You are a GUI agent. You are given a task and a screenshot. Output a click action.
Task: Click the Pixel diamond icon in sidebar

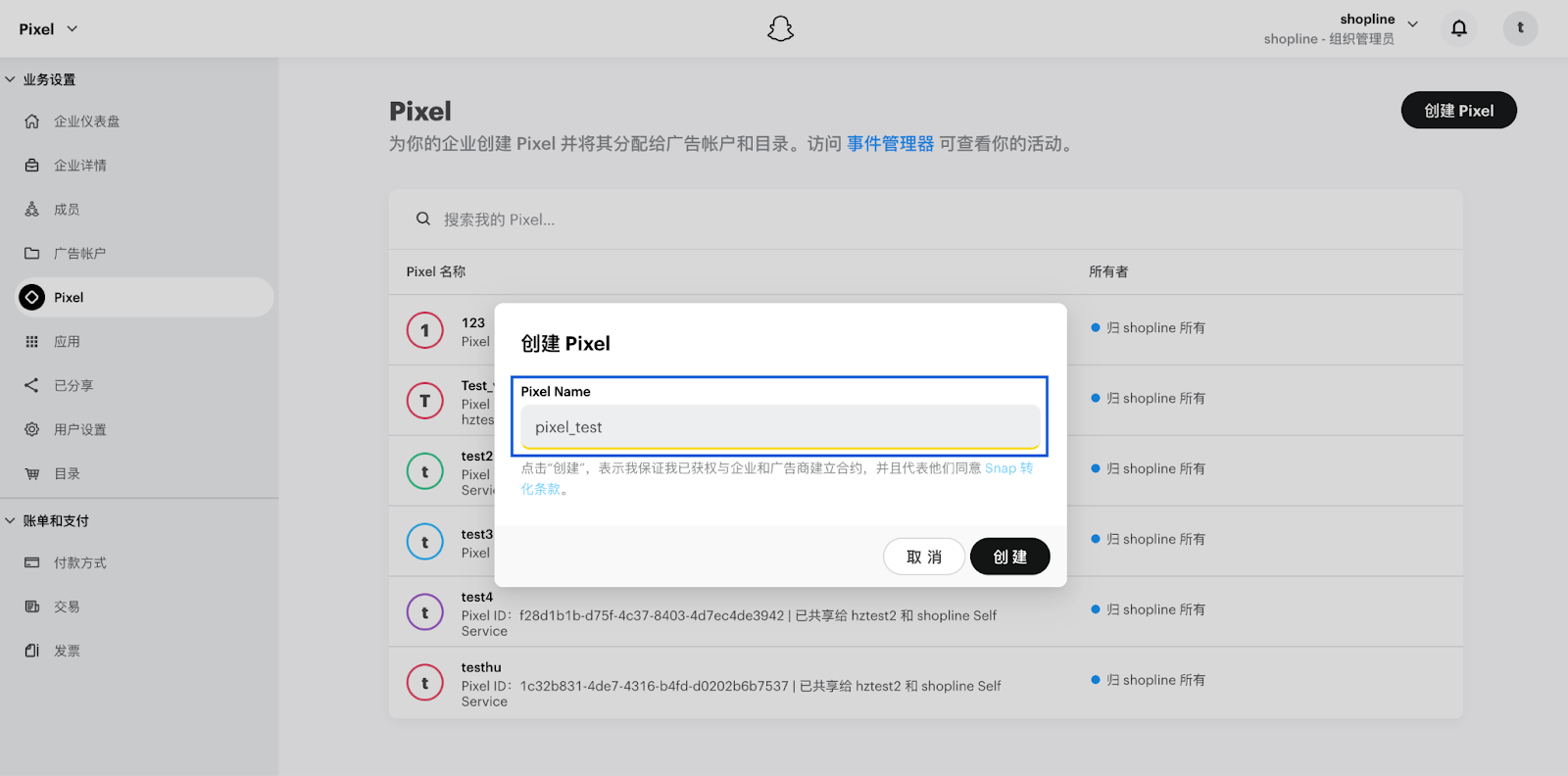[32, 297]
